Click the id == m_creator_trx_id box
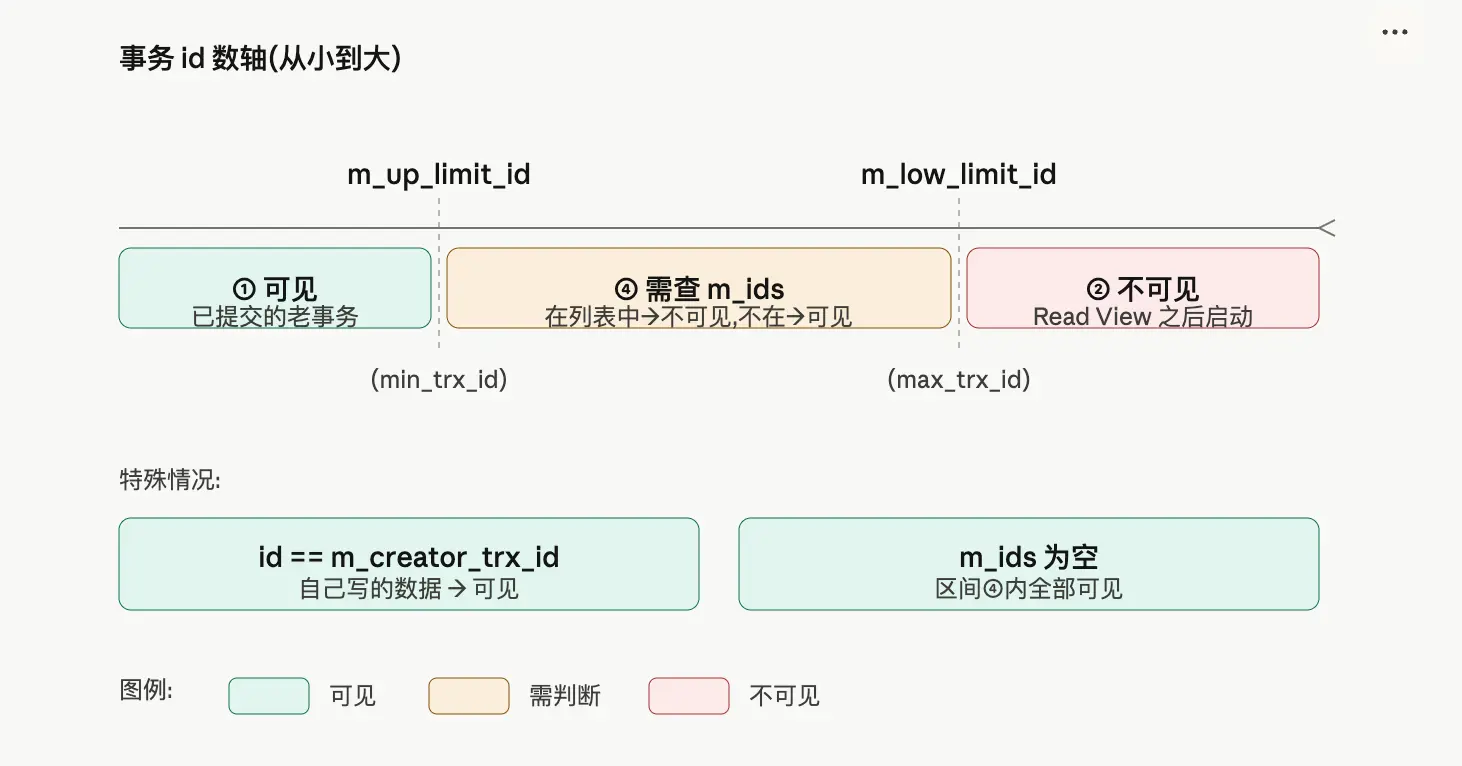The image size is (1462, 766). [x=409, y=564]
